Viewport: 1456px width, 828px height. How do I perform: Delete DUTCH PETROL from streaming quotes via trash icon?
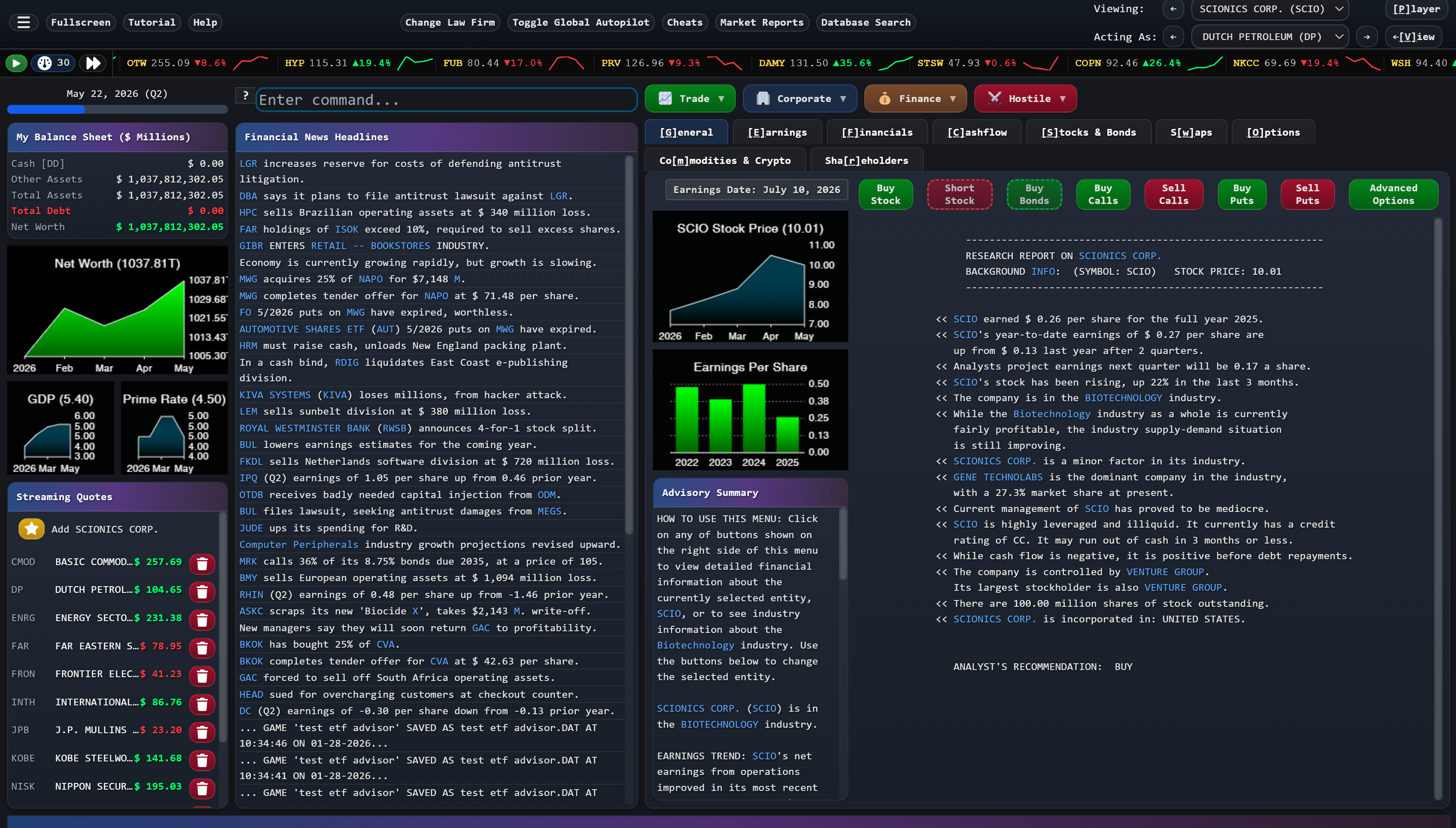pyautogui.click(x=202, y=592)
